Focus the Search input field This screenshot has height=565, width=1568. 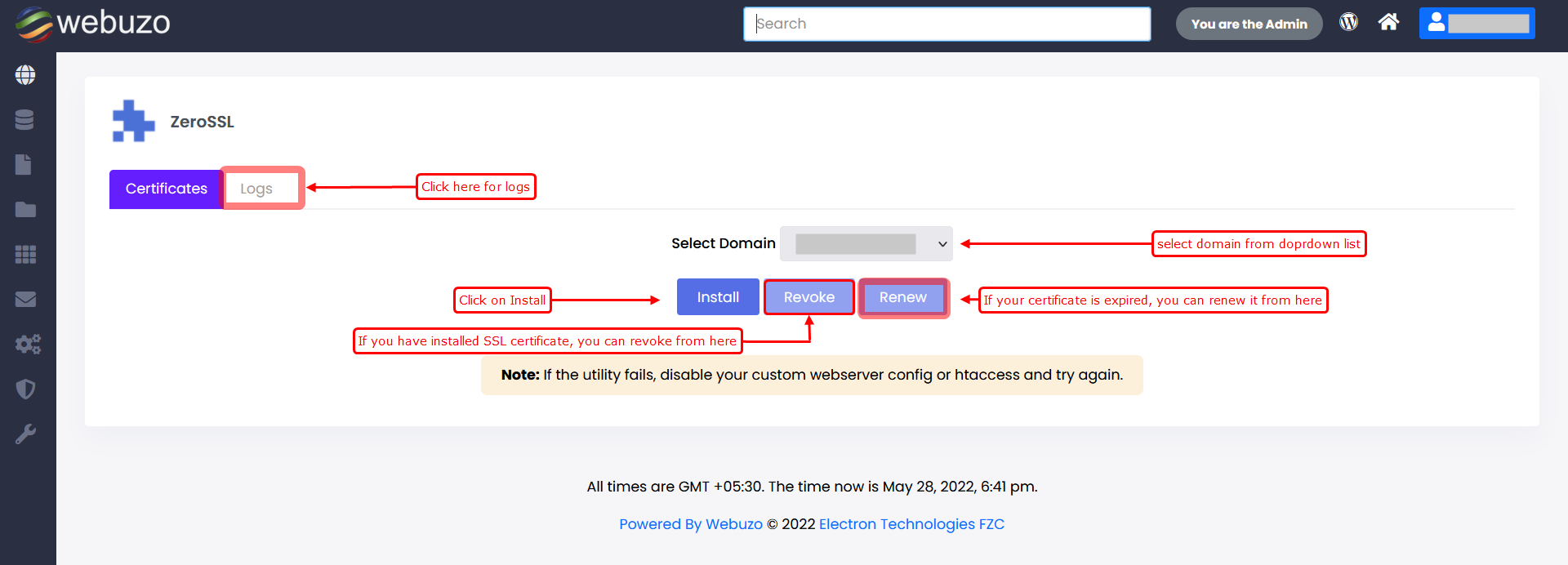pyautogui.click(x=947, y=24)
